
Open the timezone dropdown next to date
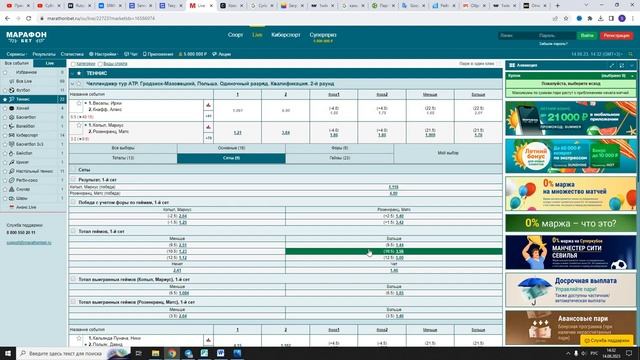tap(597, 54)
